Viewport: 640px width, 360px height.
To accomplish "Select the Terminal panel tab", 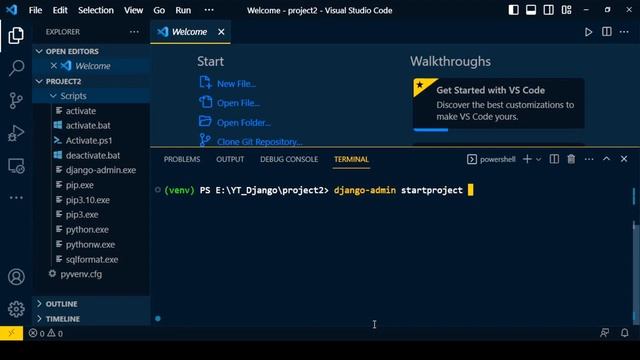I will pyautogui.click(x=351, y=159).
